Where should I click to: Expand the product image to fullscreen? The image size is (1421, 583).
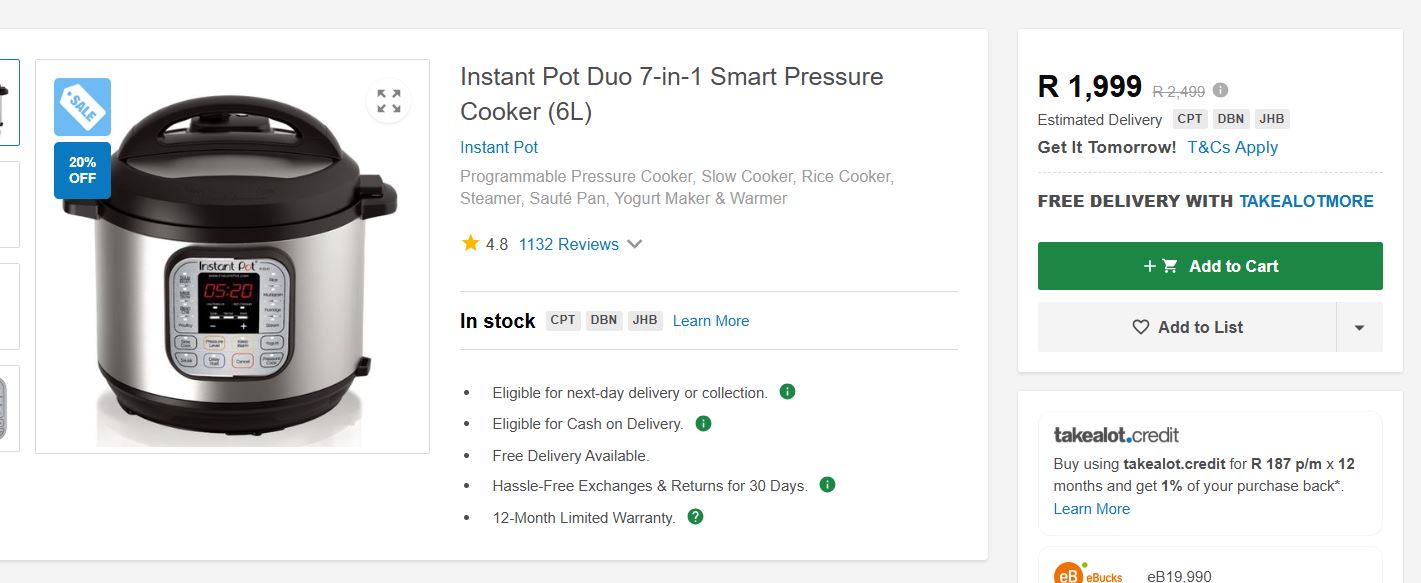click(388, 100)
